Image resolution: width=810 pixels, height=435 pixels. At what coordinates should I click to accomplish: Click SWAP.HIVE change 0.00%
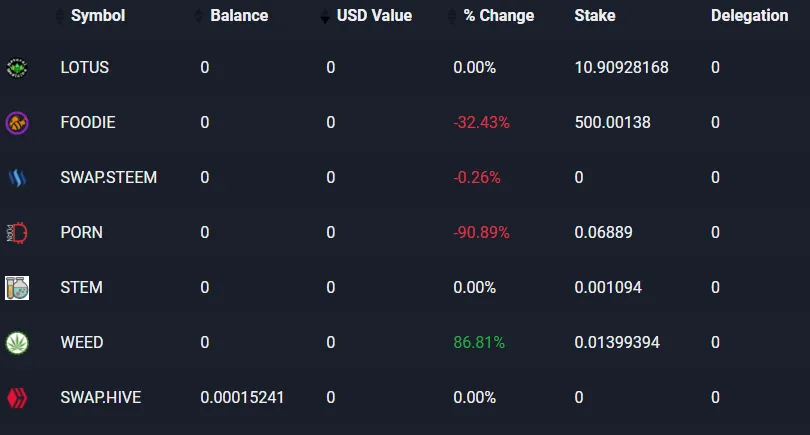pyautogui.click(x=475, y=398)
